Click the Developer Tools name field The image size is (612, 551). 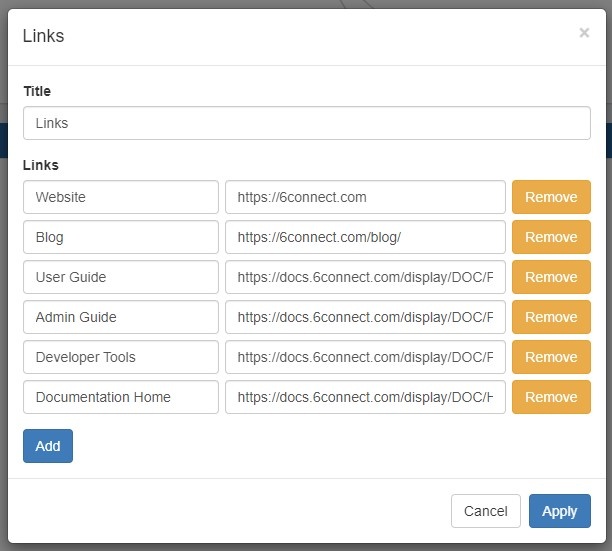pos(120,357)
